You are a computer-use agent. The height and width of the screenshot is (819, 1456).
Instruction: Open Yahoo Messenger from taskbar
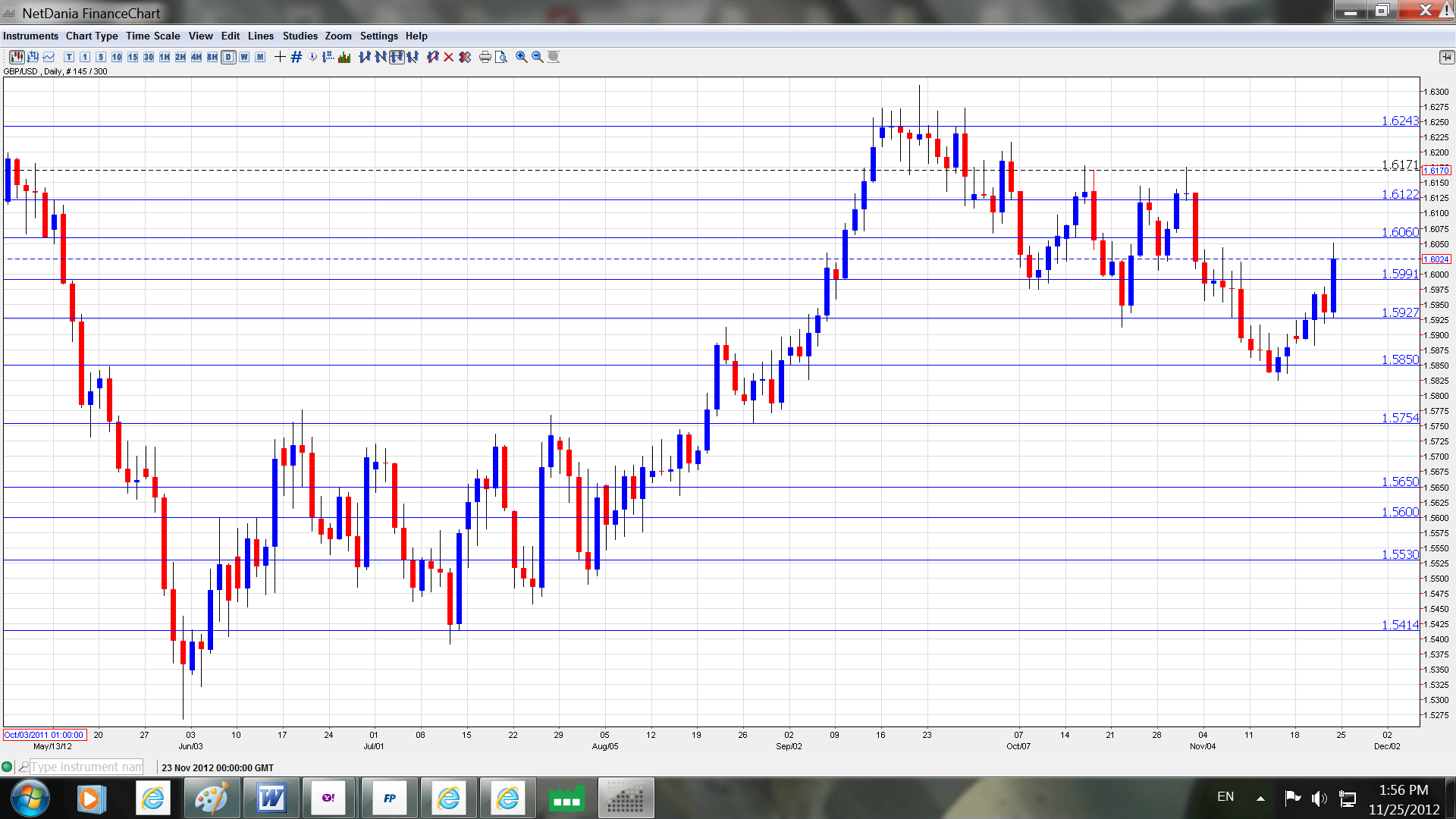coord(329,798)
